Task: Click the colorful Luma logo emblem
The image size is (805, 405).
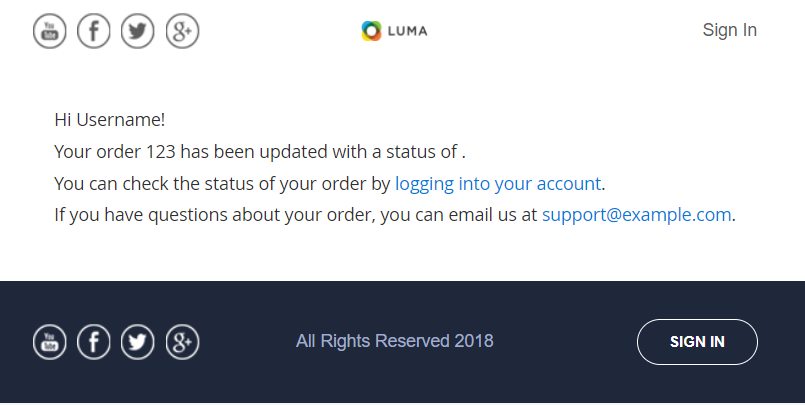Action: 372,31
